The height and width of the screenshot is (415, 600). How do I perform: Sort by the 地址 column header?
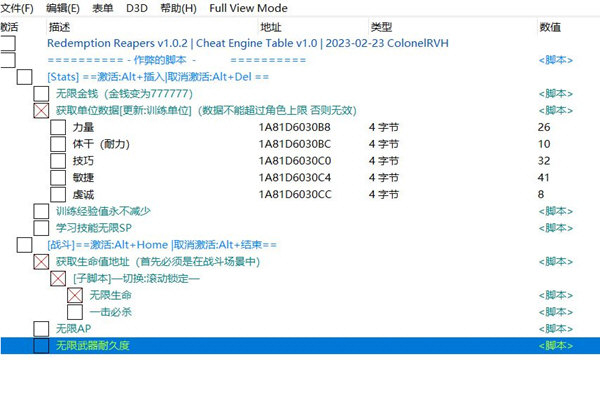270,26
